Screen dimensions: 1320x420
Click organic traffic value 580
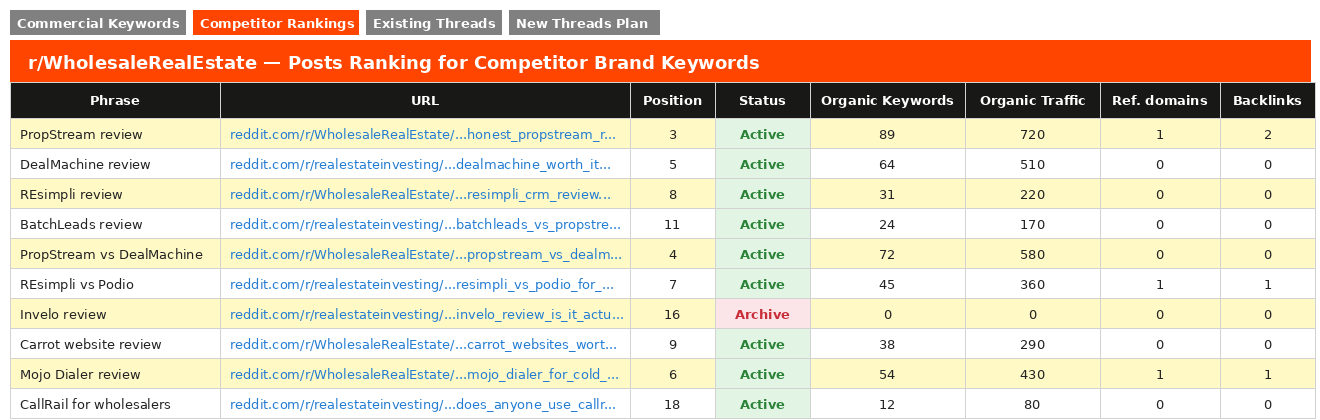1032,254
